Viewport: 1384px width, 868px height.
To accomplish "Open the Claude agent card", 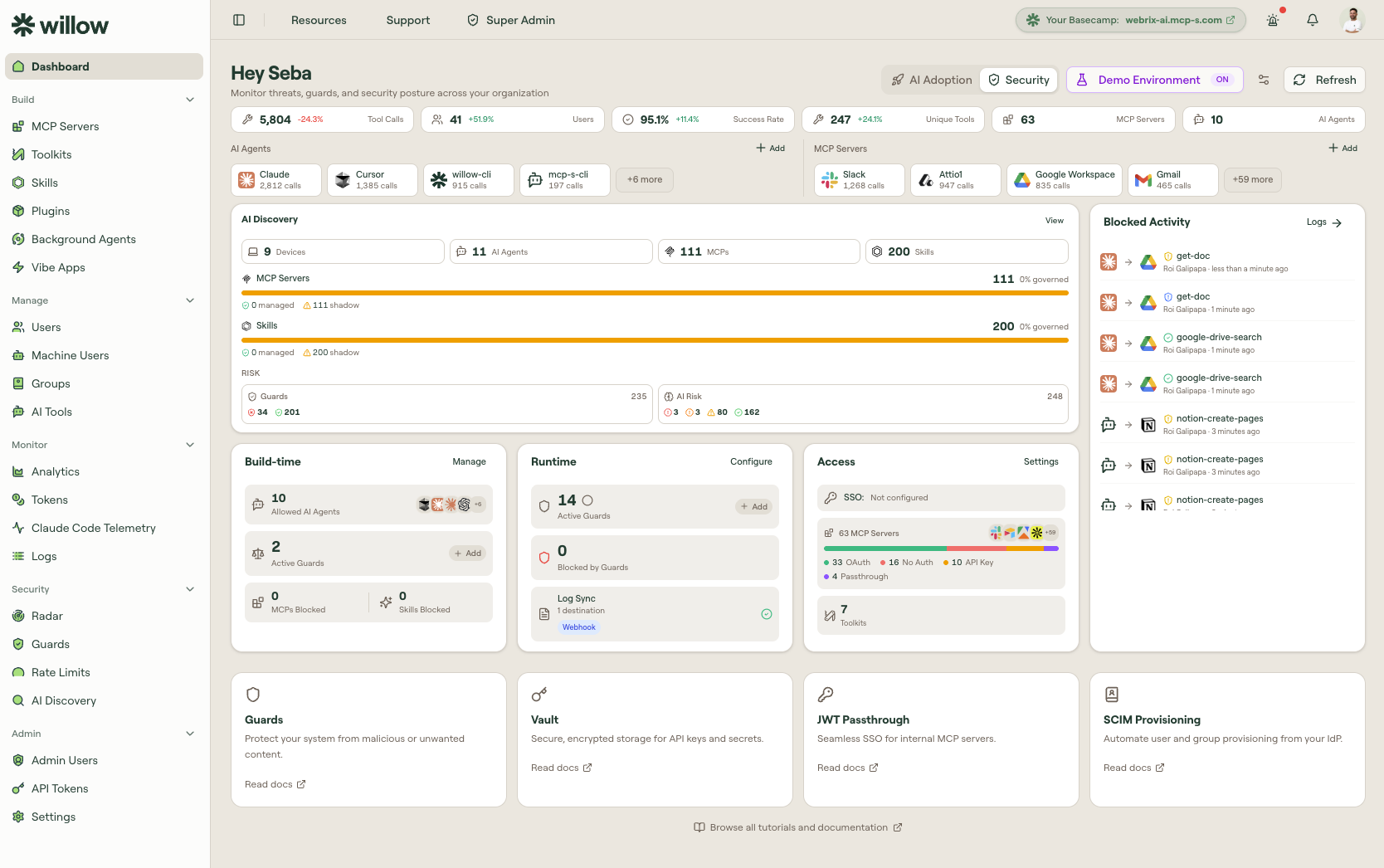I will coord(276,180).
